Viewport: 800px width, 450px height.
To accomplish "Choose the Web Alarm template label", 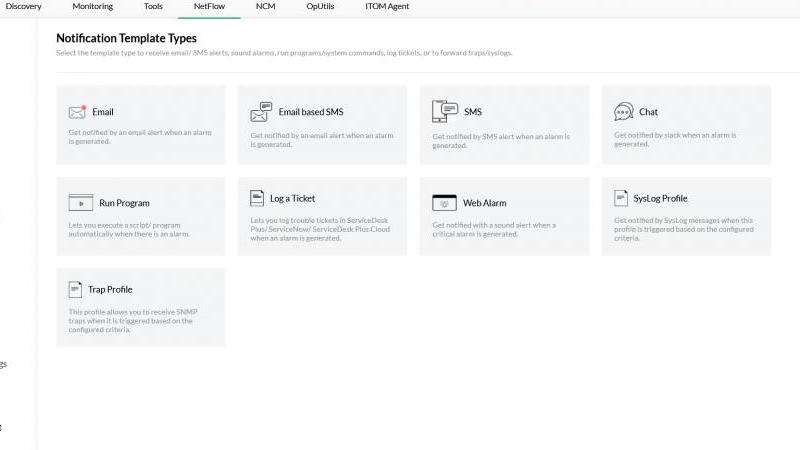I will (484, 203).
